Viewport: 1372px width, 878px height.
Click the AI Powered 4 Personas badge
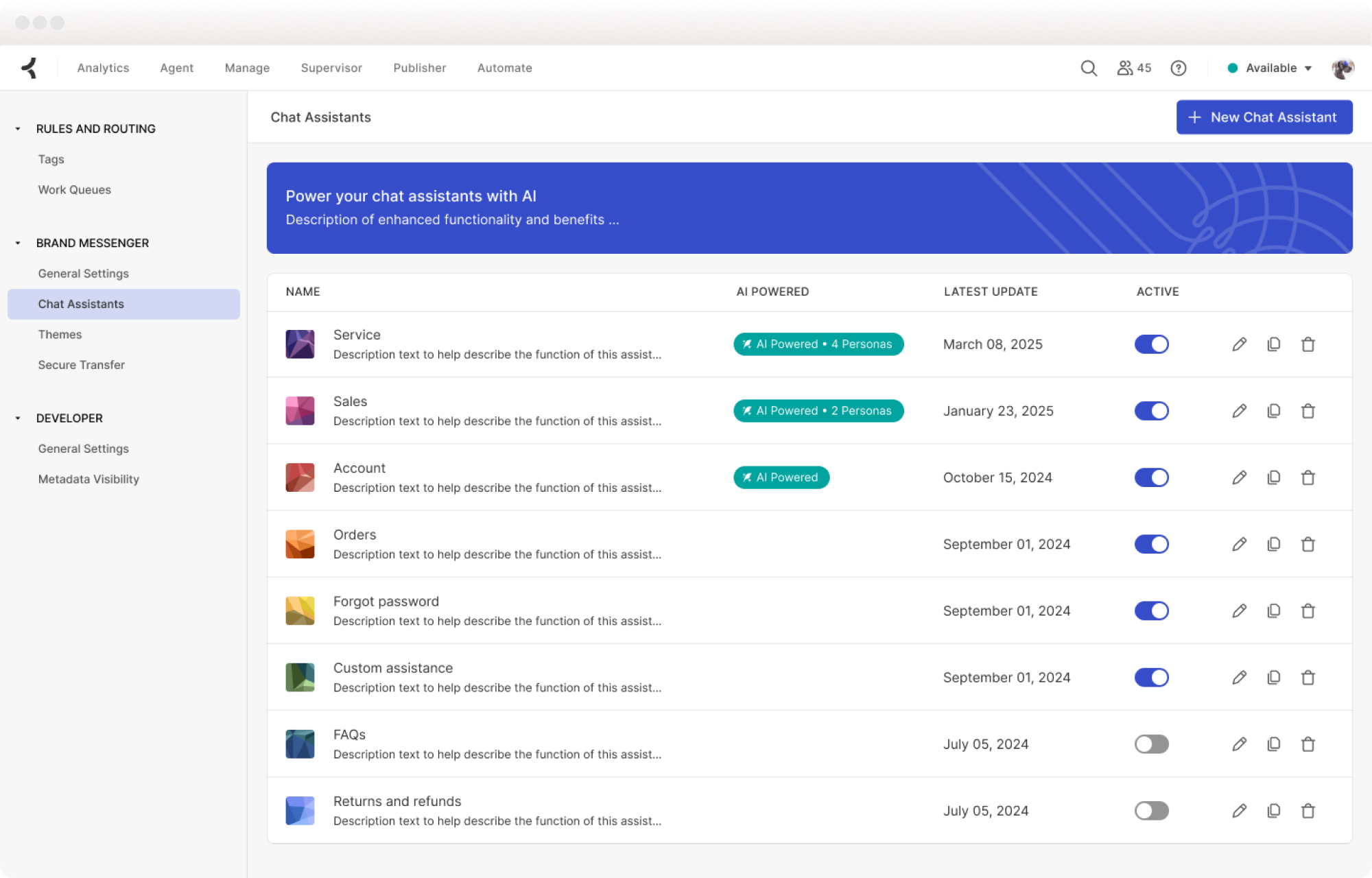pos(818,344)
